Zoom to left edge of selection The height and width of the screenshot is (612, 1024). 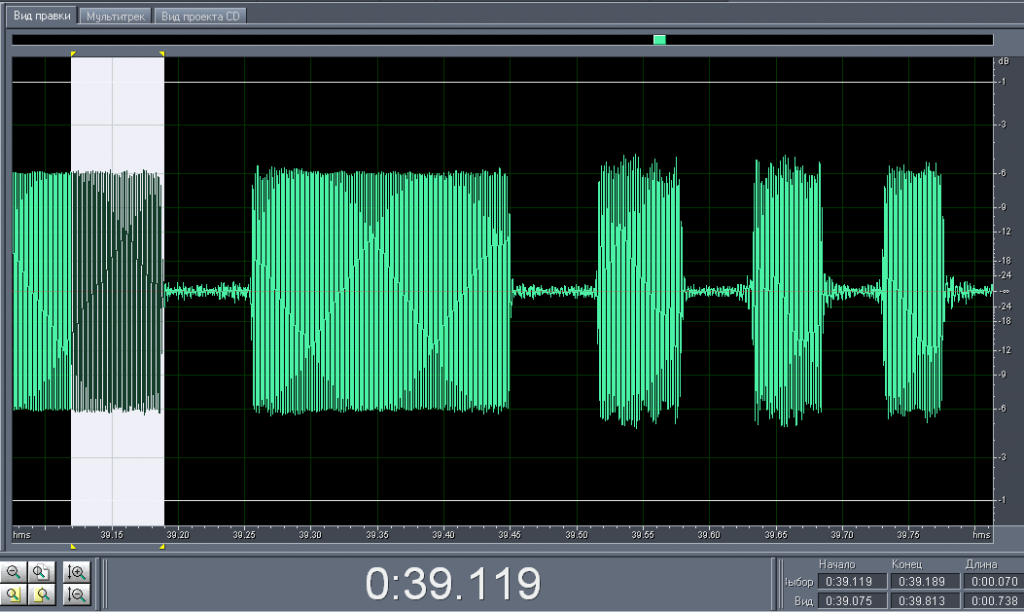pyautogui.click(x=15, y=595)
